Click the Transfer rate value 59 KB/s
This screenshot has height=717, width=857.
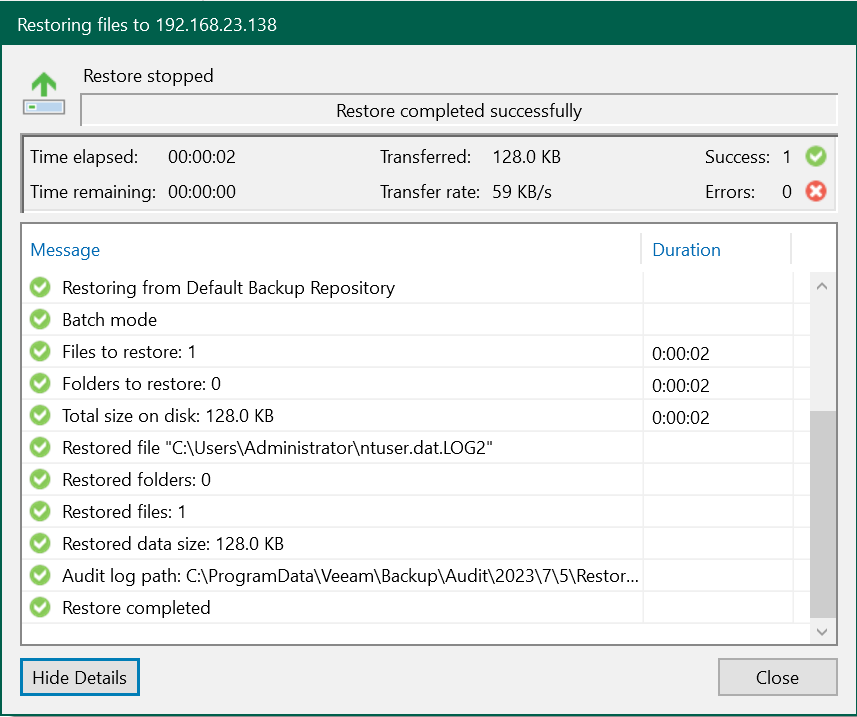(522, 192)
